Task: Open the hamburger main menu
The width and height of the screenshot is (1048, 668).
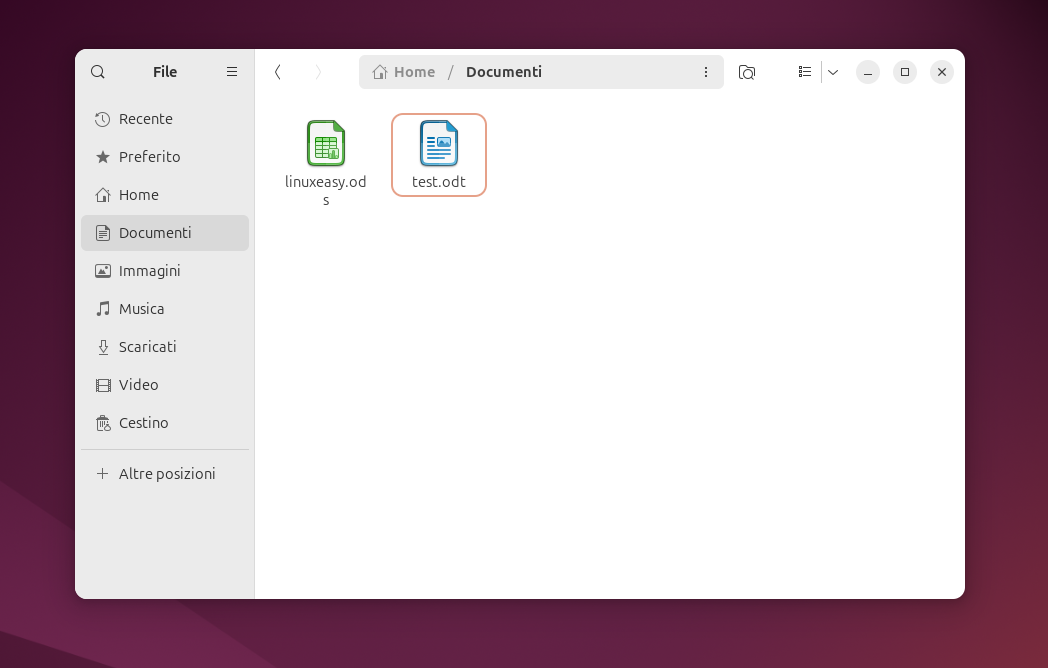Action: [232, 72]
